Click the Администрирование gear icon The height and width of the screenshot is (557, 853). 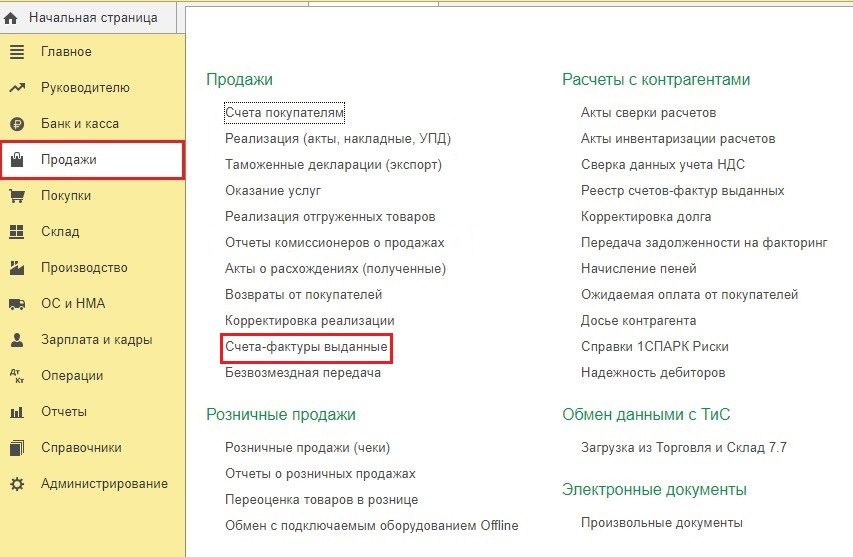click(17, 484)
